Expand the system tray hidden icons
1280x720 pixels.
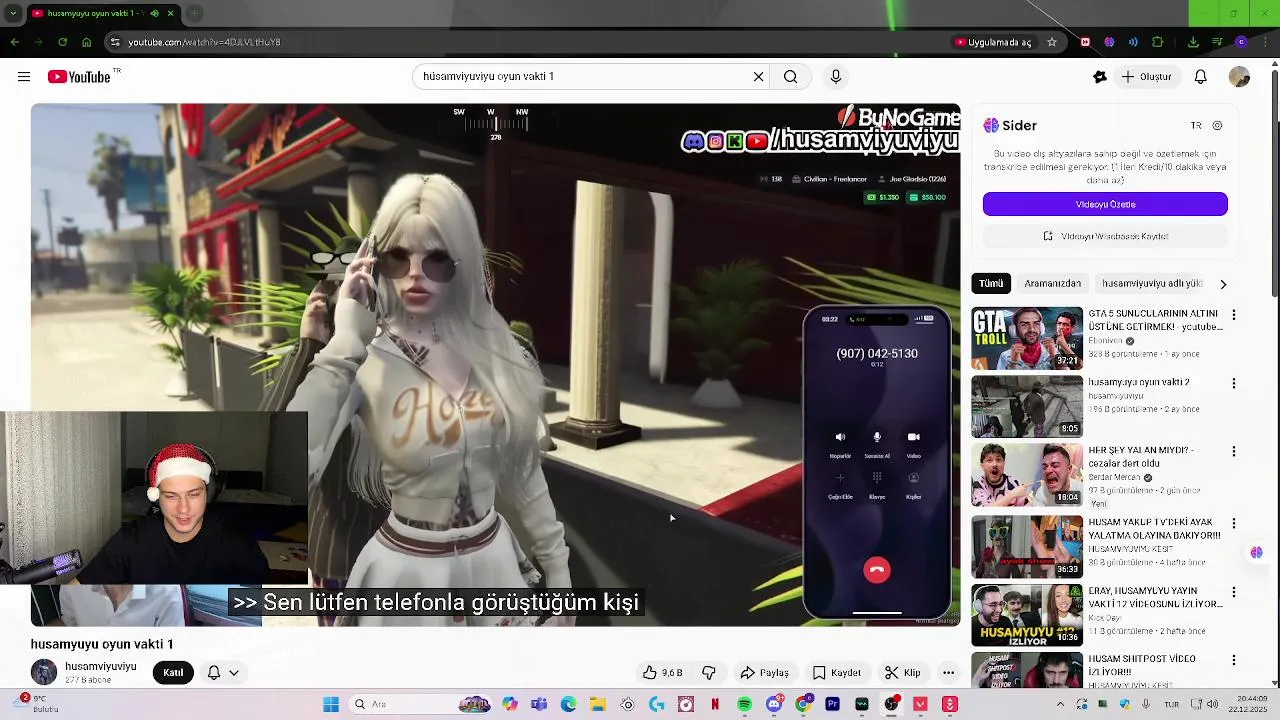pos(1061,704)
